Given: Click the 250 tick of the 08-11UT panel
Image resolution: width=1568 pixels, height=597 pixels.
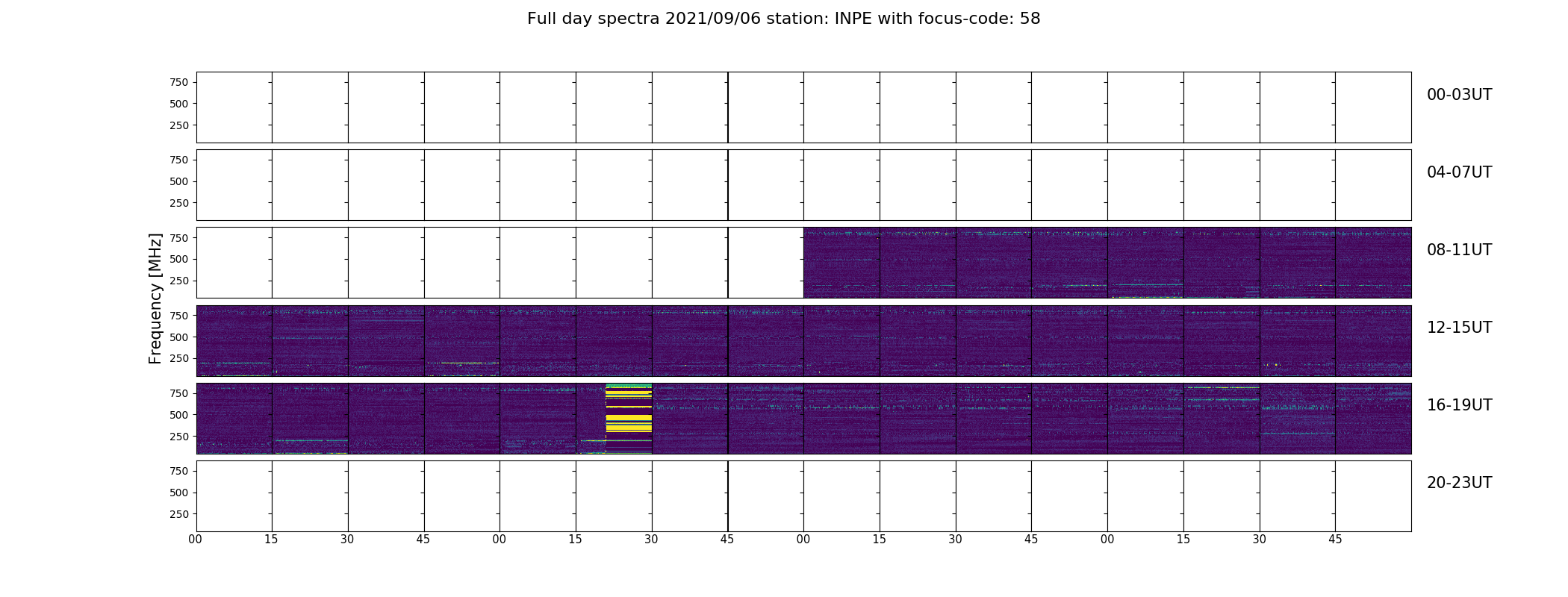Looking at the screenshot, I should point(178,281).
